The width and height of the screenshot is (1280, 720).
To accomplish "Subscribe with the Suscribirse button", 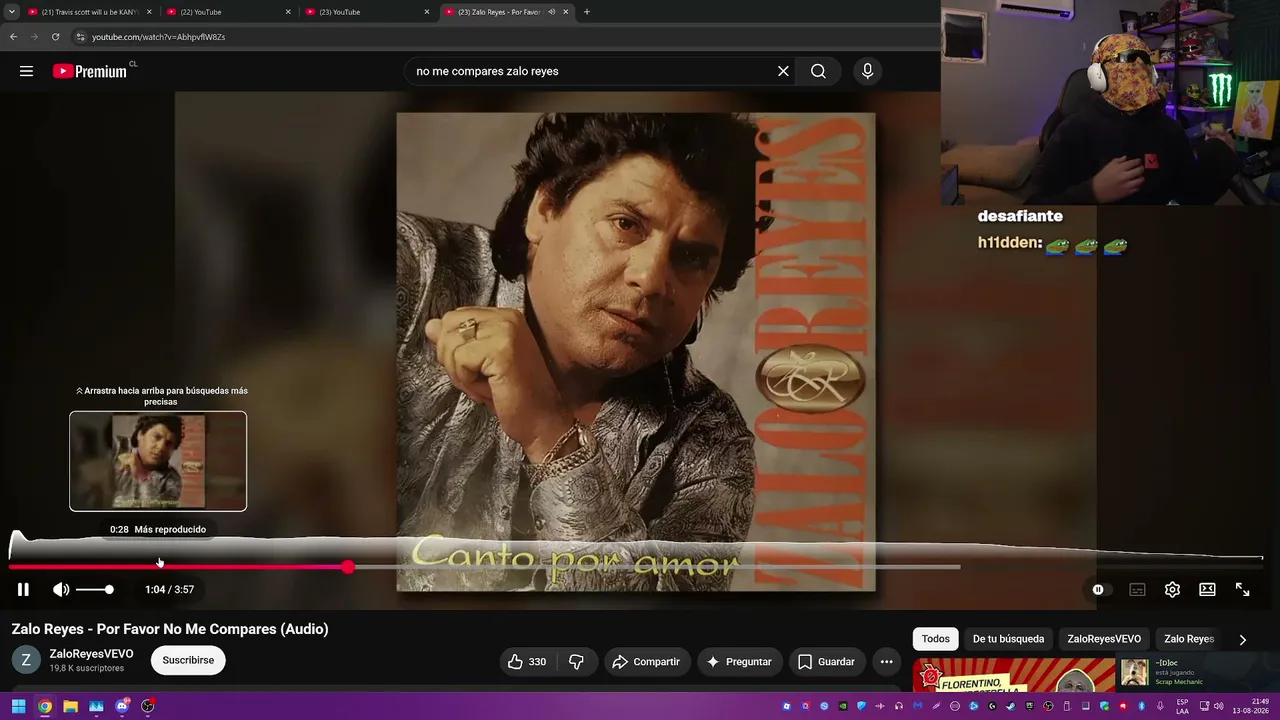I will click(188, 660).
